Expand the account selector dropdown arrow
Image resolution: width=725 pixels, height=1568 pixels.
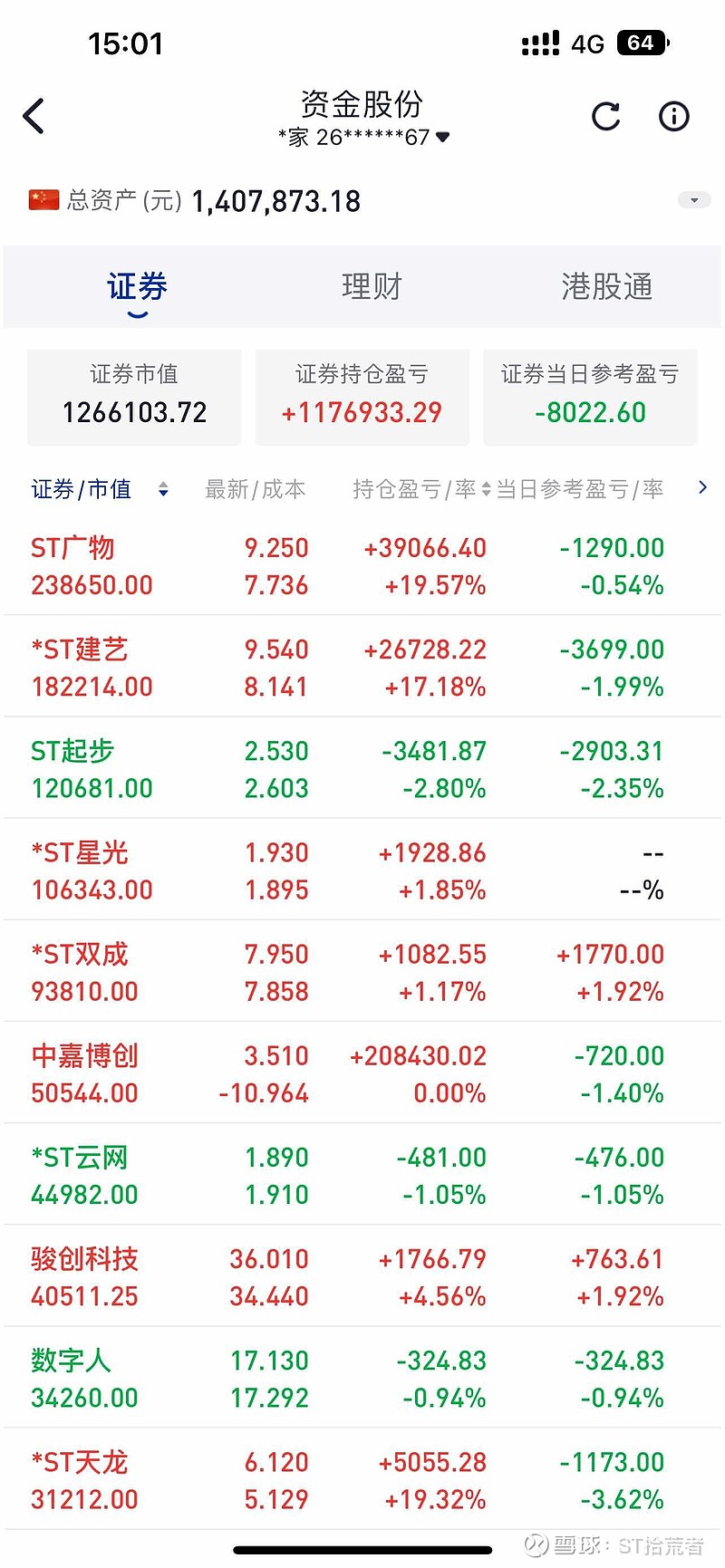coord(442,138)
